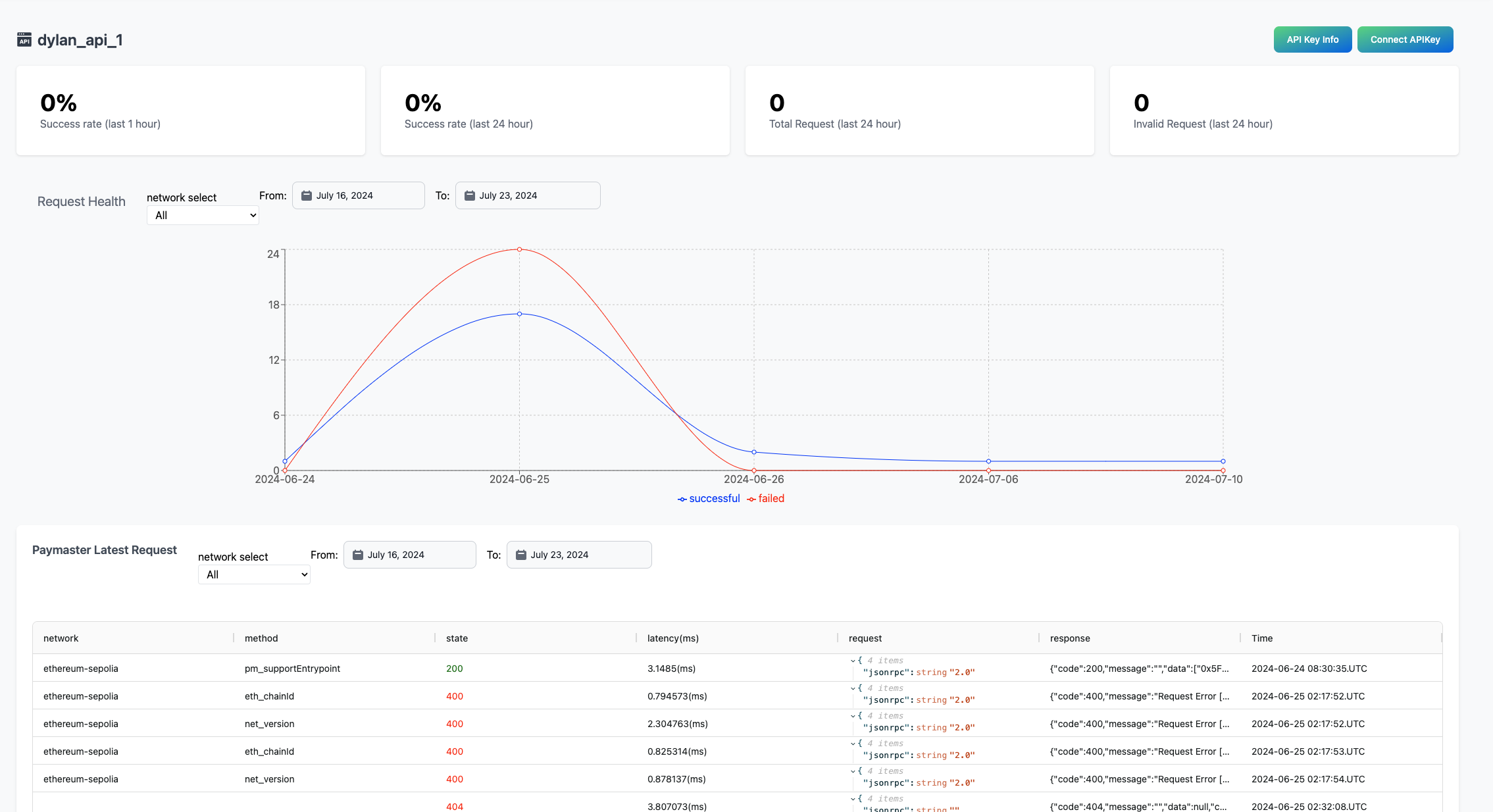Collapse request JSON in 0.878137(ms) net_version row
The width and height of the screenshot is (1493, 812).
(853, 771)
